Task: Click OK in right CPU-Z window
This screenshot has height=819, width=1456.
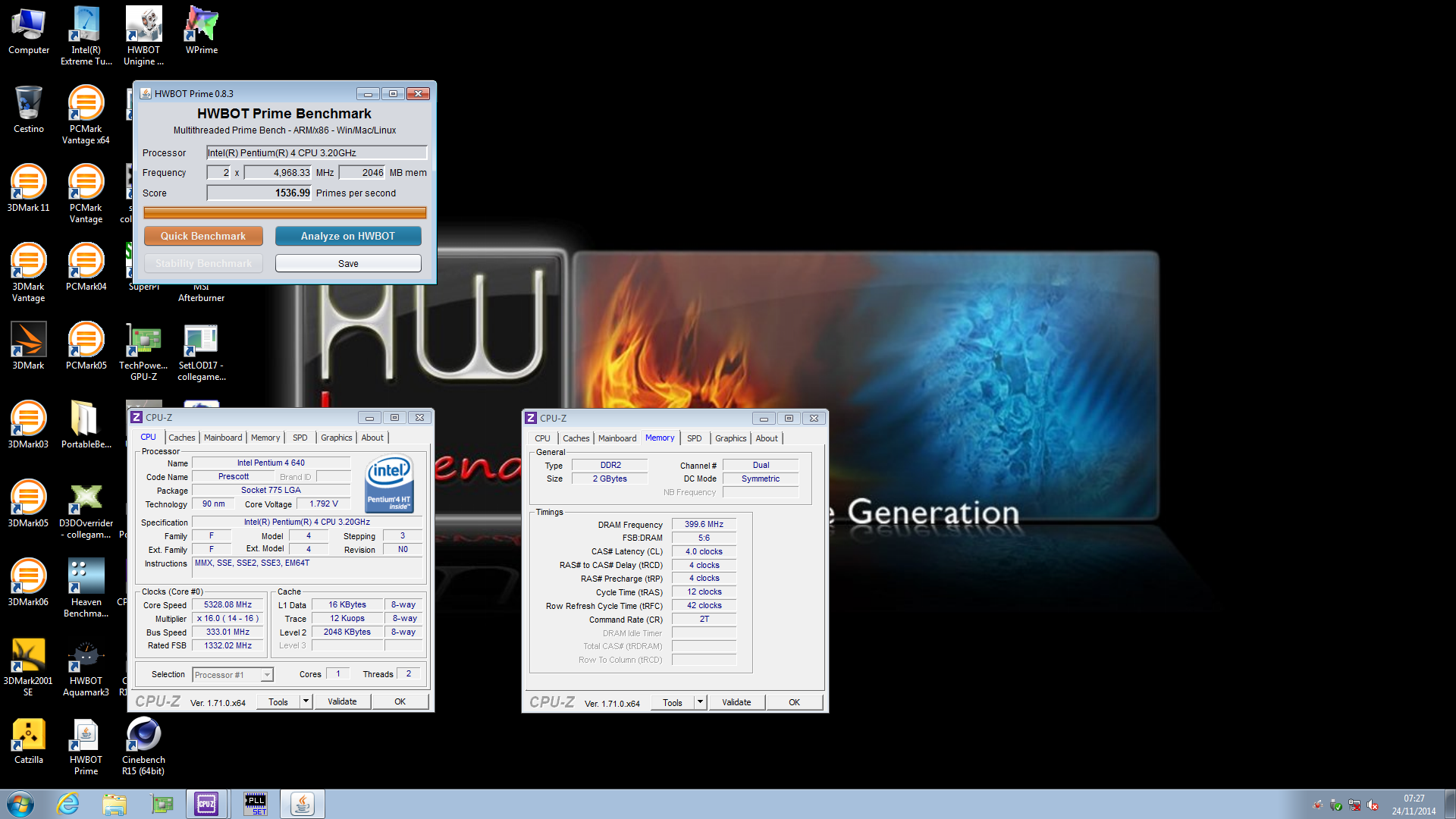Action: pyautogui.click(x=794, y=702)
